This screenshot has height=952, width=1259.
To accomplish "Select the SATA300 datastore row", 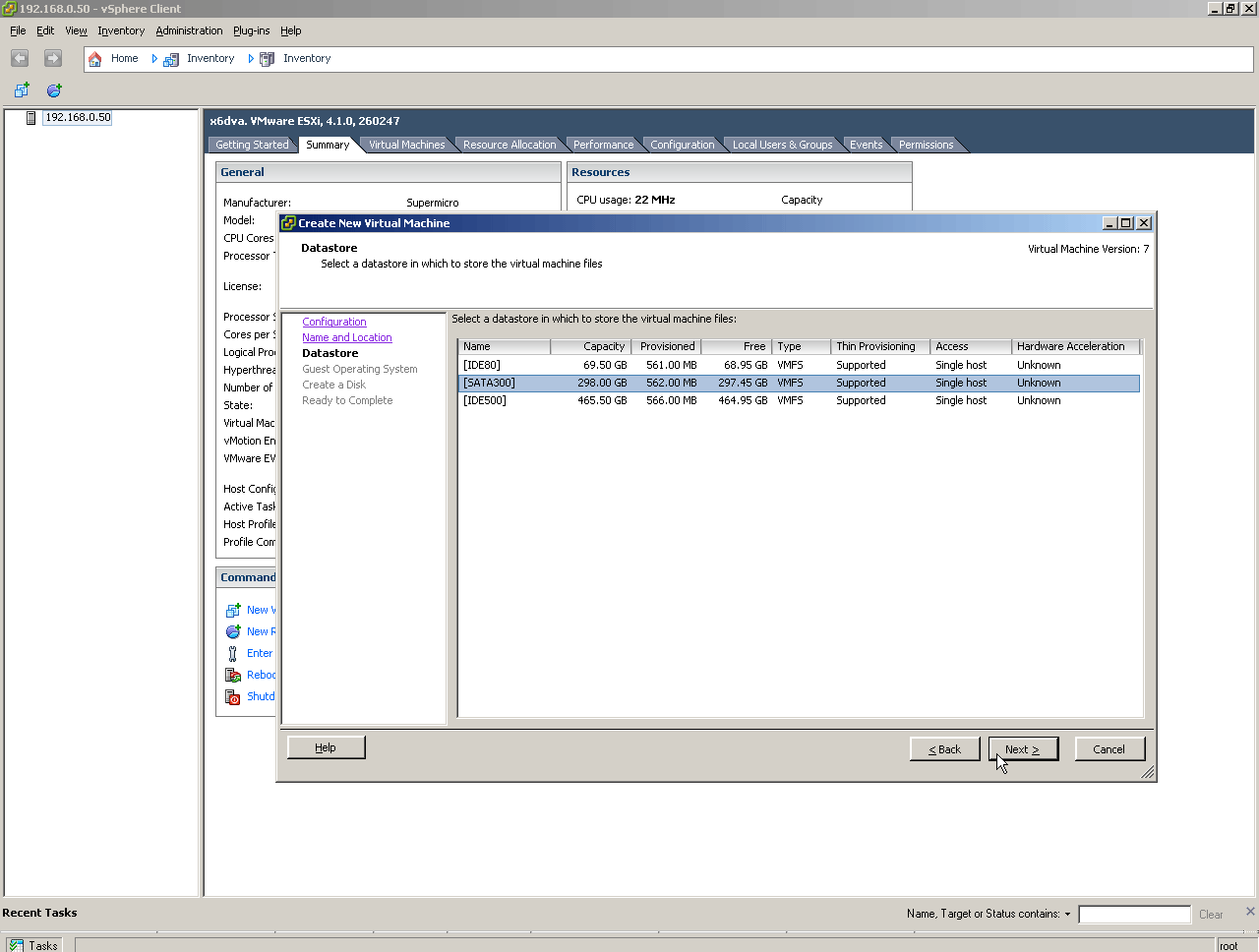I will point(799,383).
